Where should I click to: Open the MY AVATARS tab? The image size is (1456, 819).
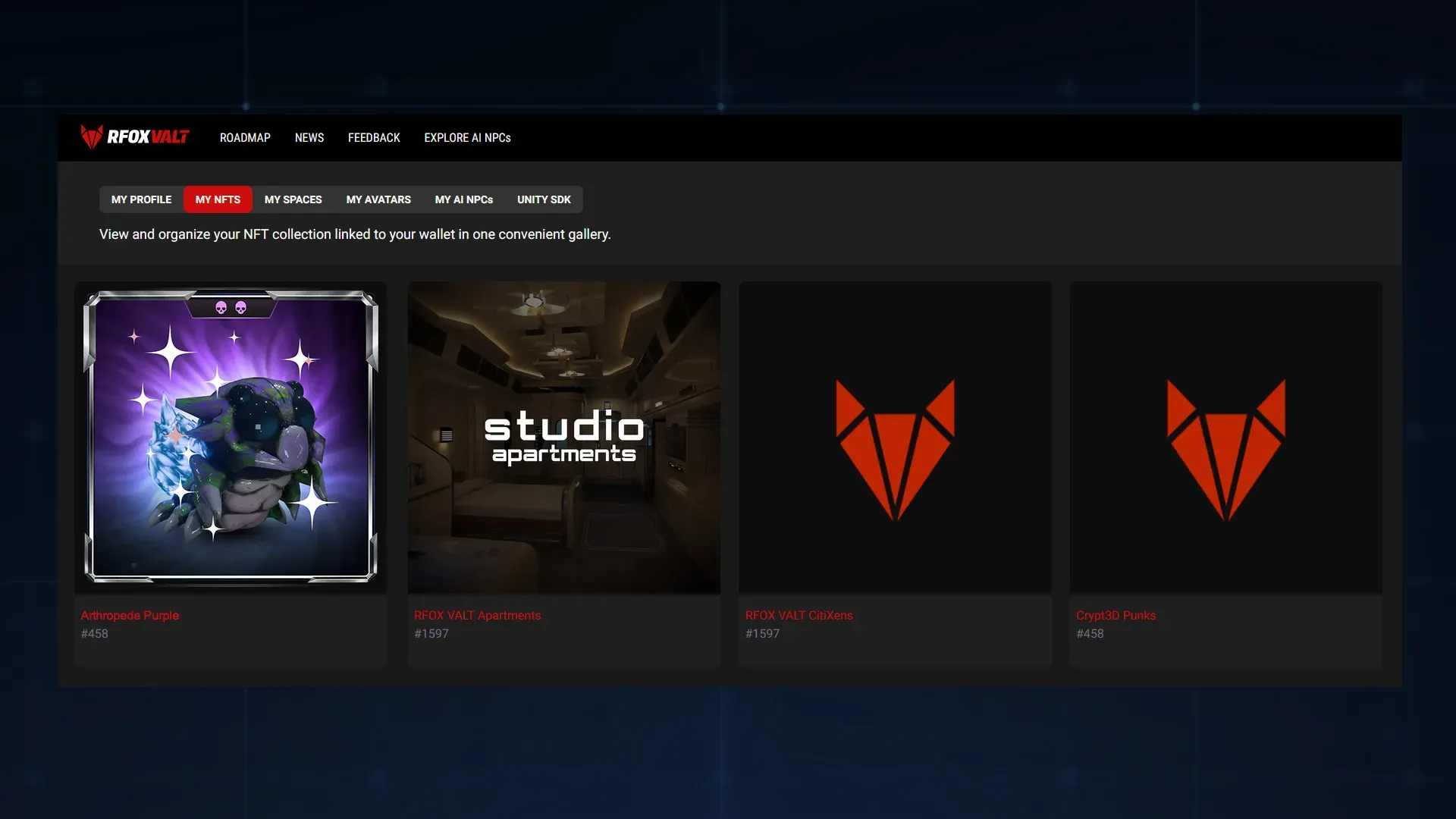point(378,199)
